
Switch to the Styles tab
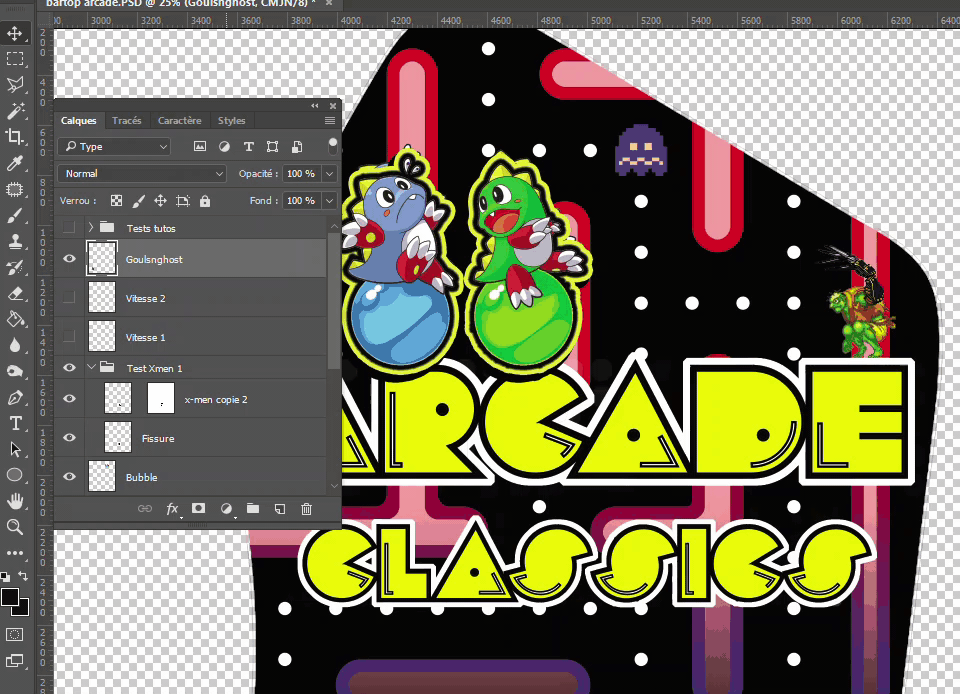[x=231, y=121]
